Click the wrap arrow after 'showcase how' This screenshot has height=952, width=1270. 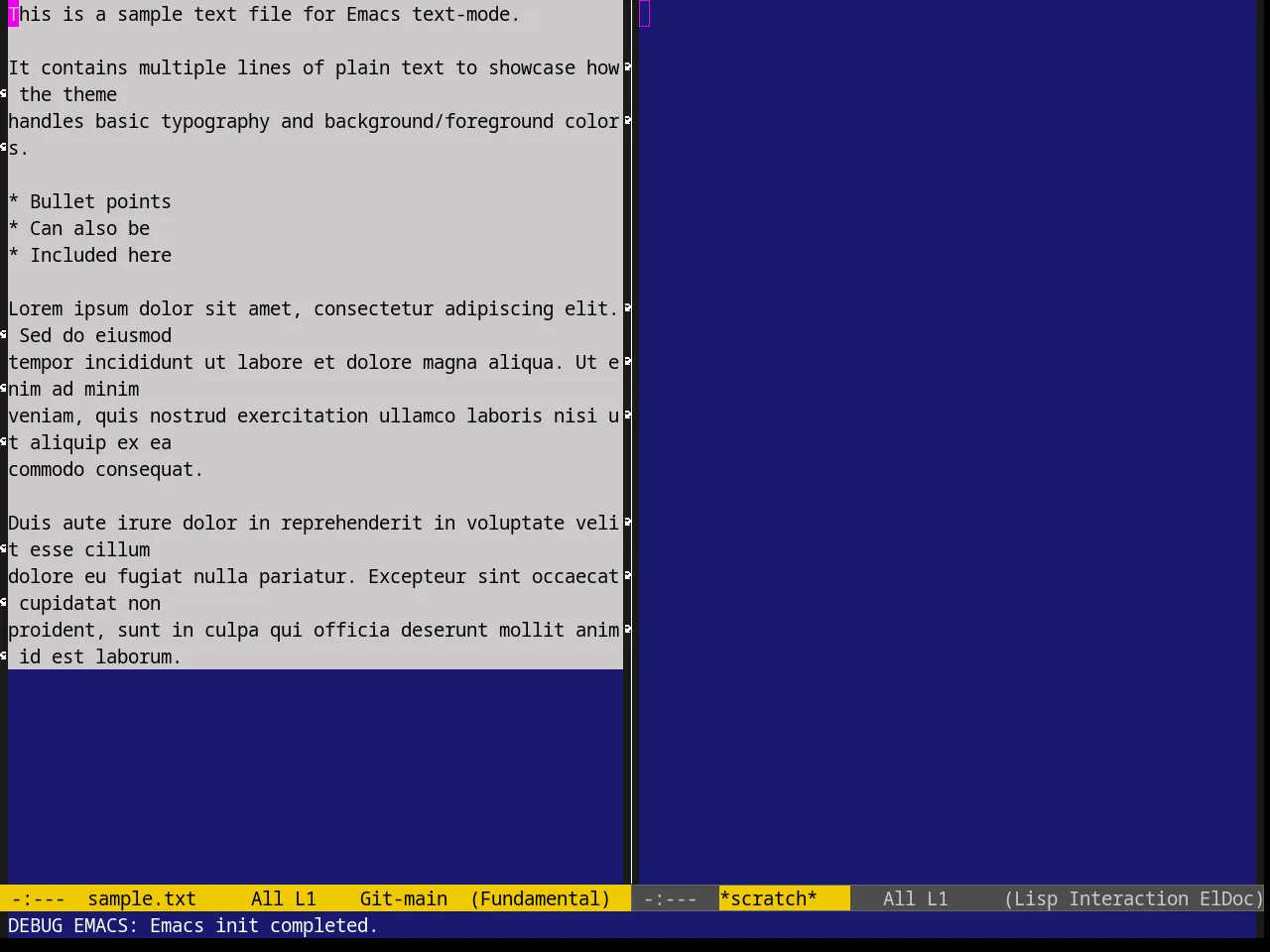pos(627,67)
